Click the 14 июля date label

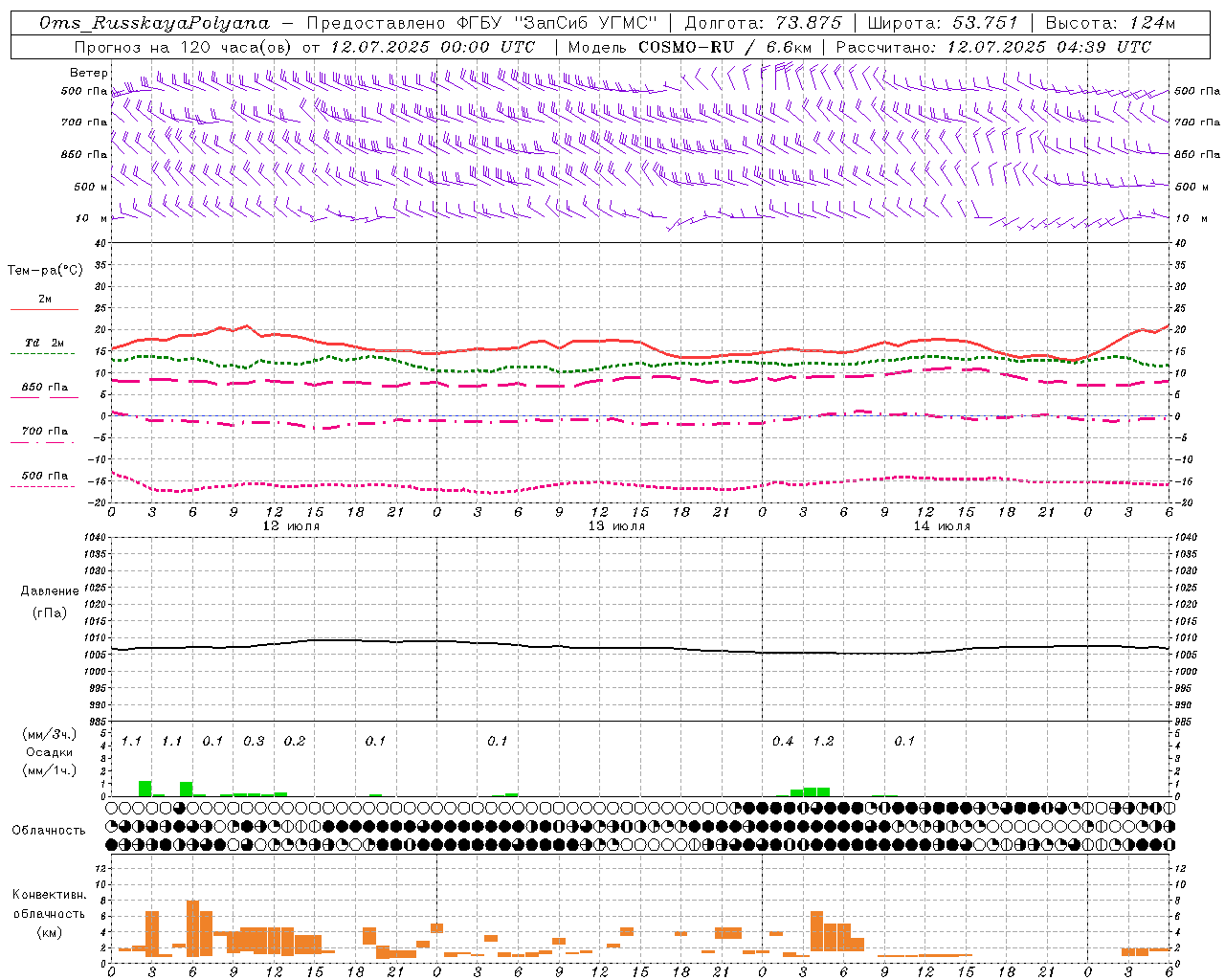point(942,526)
